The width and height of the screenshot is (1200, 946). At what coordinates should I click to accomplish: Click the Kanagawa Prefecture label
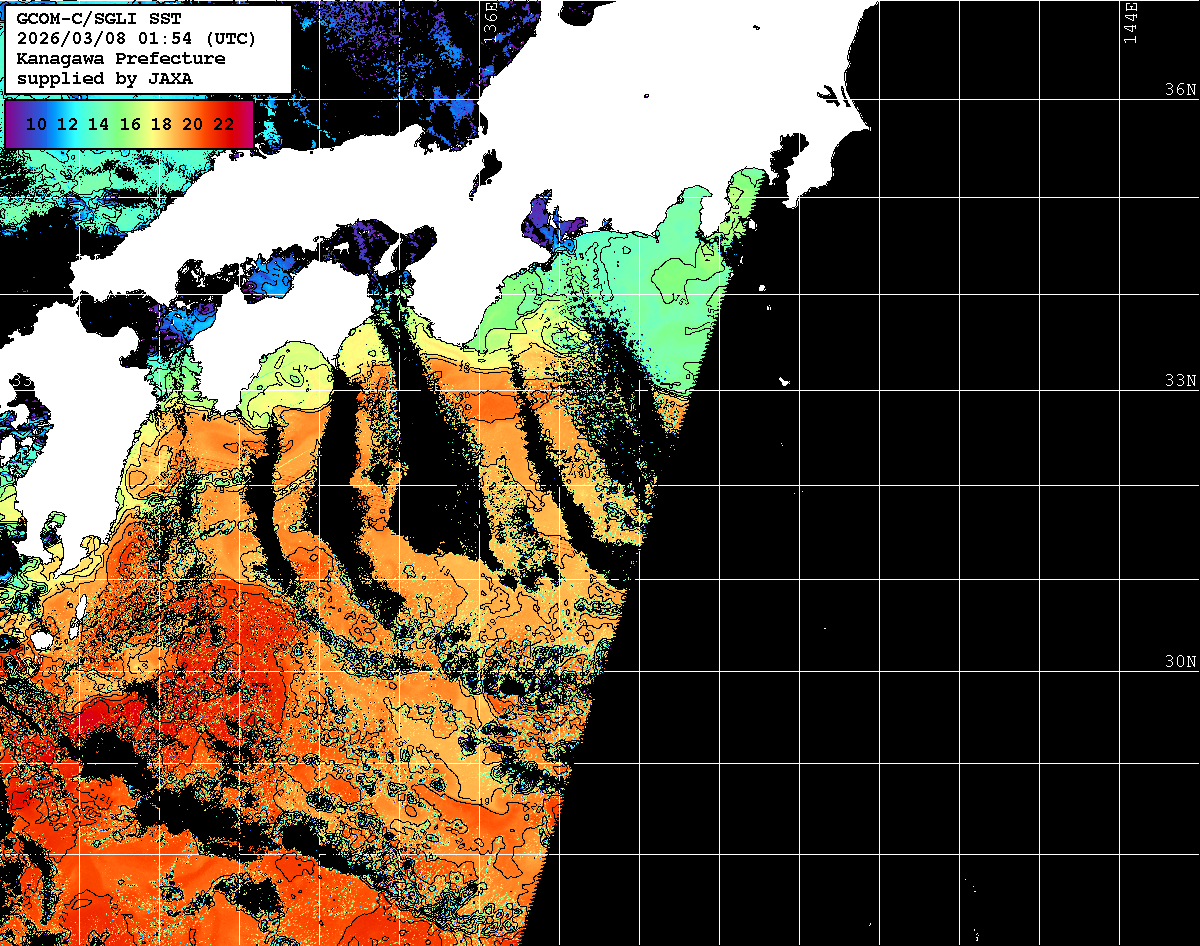120,58
